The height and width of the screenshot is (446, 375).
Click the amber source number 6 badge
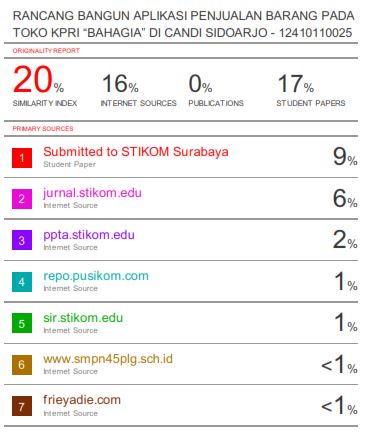[x=22, y=365]
